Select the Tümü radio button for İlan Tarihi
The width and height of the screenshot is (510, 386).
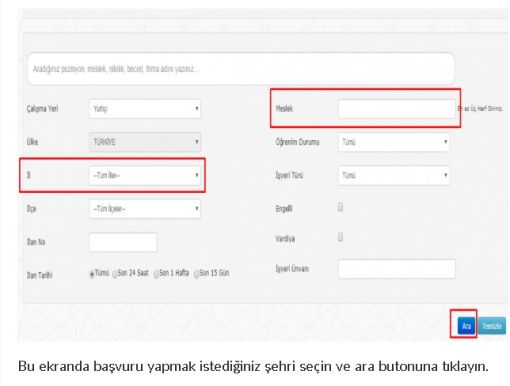point(92,274)
